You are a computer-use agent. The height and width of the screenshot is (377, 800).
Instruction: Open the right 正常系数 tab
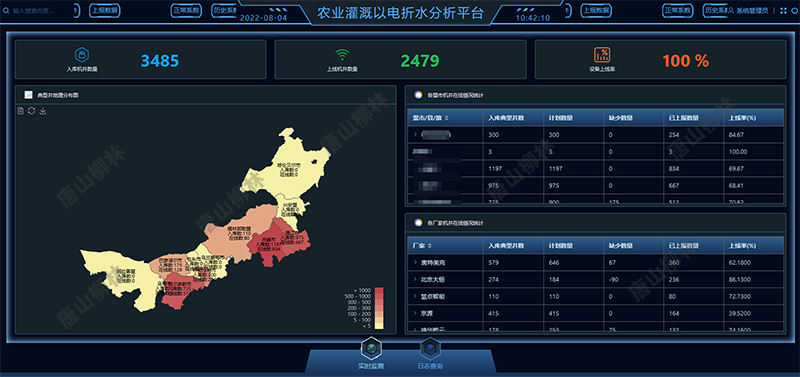click(677, 10)
